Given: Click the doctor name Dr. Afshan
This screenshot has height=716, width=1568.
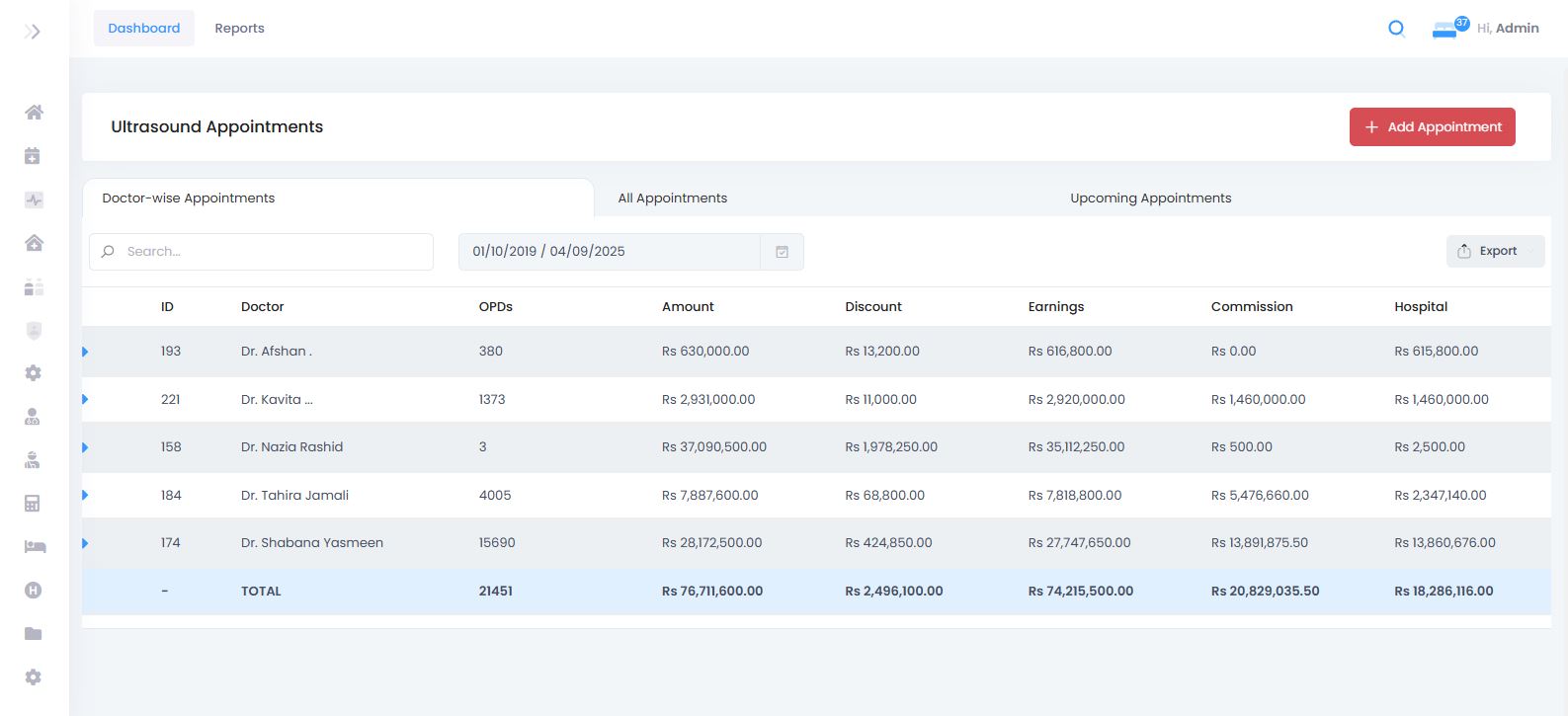Looking at the screenshot, I should coord(277,351).
